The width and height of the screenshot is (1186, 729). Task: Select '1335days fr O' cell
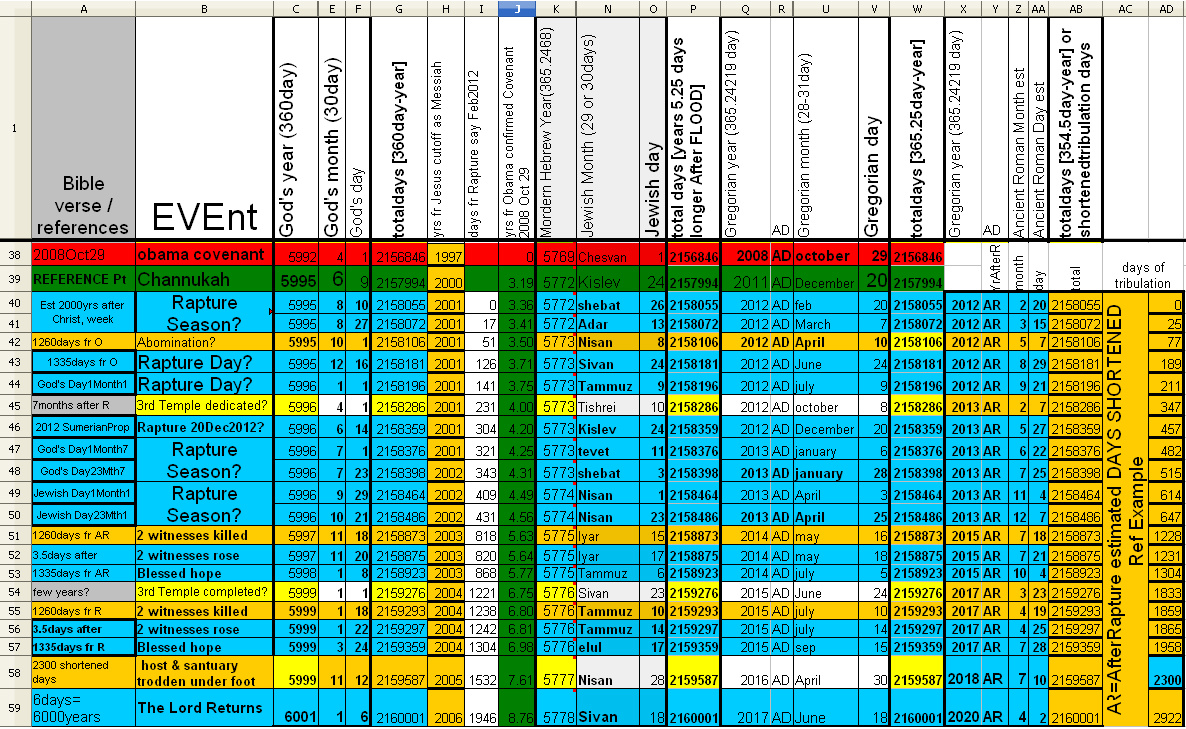(83, 362)
